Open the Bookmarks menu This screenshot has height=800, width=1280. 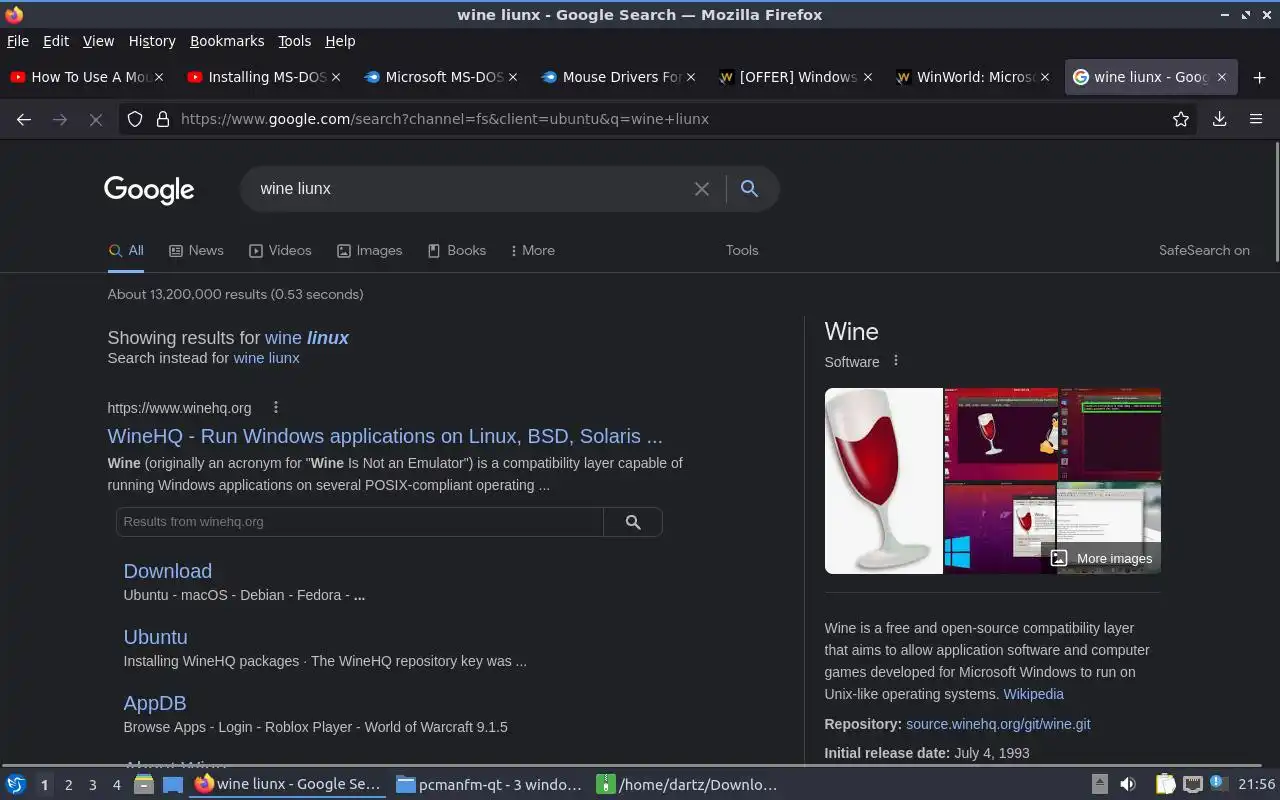click(227, 41)
